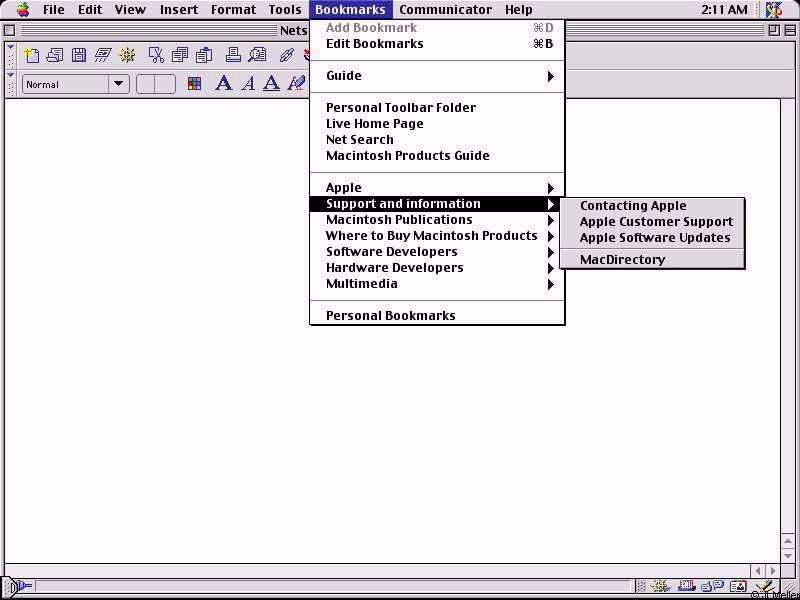Open the application switcher icon in menu bar
Screen dimensions: 800x600
774,10
